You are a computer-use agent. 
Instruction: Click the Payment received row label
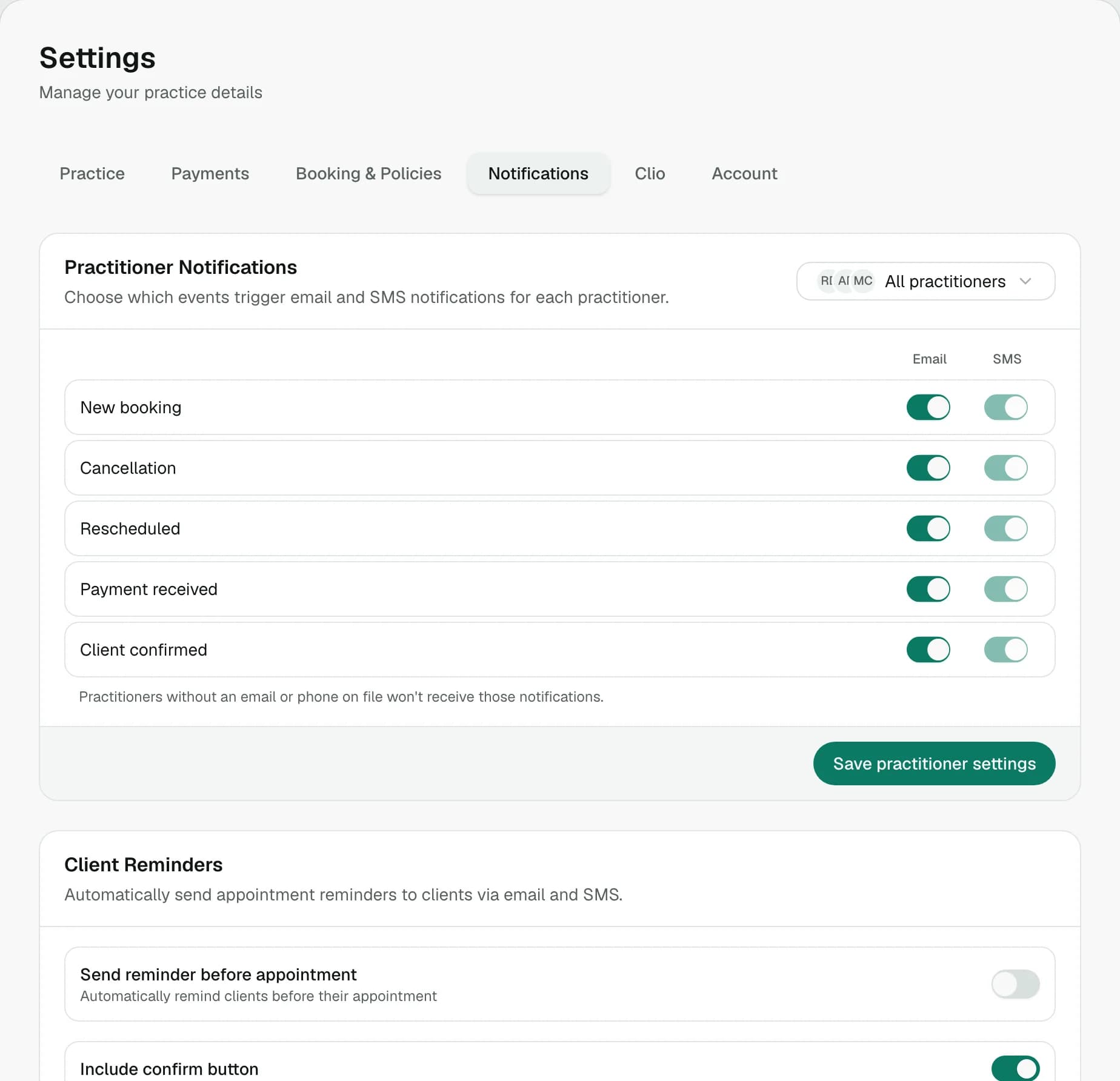click(x=148, y=589)
